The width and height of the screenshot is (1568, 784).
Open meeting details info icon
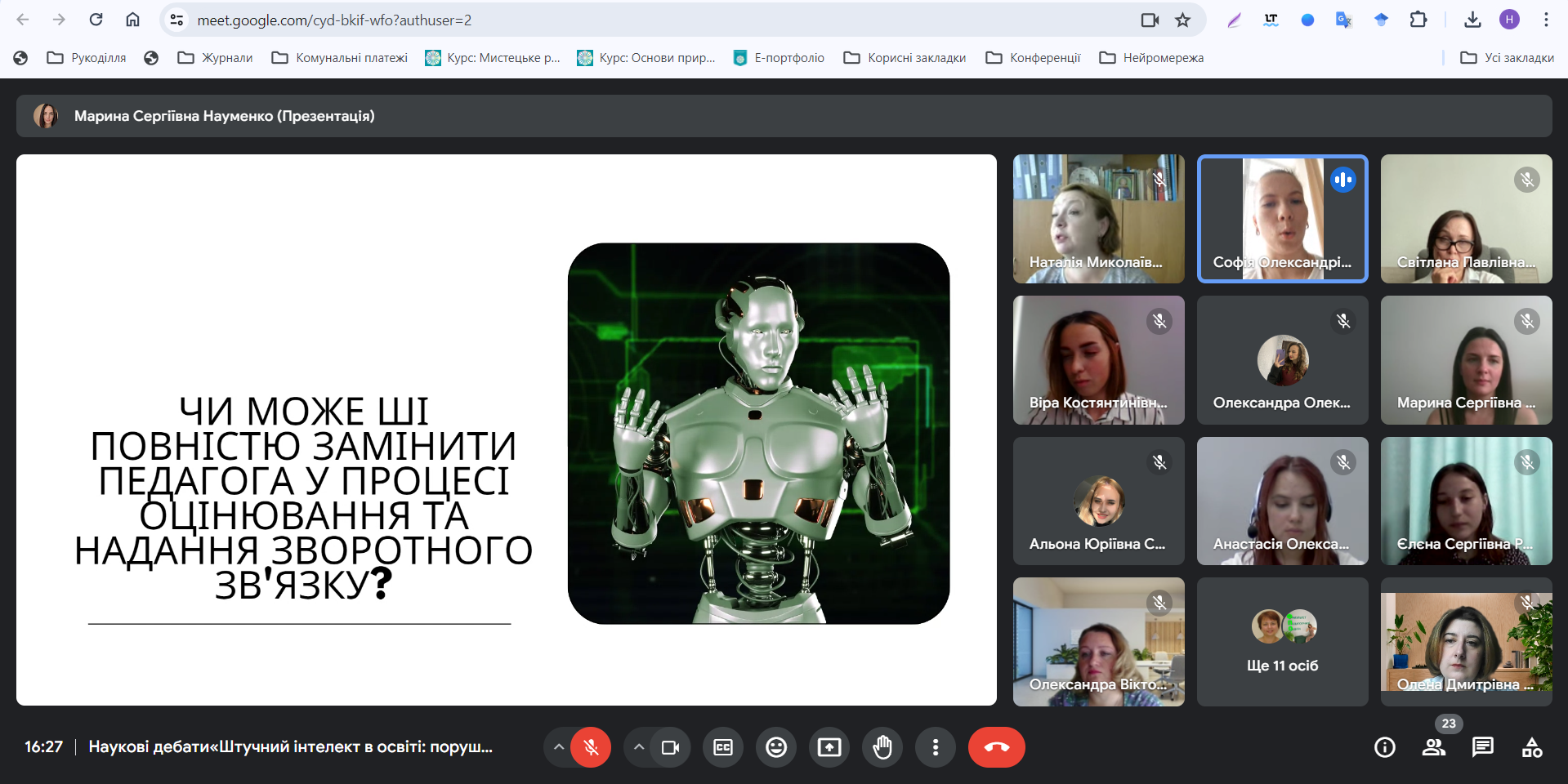(x=1384, y=747)
